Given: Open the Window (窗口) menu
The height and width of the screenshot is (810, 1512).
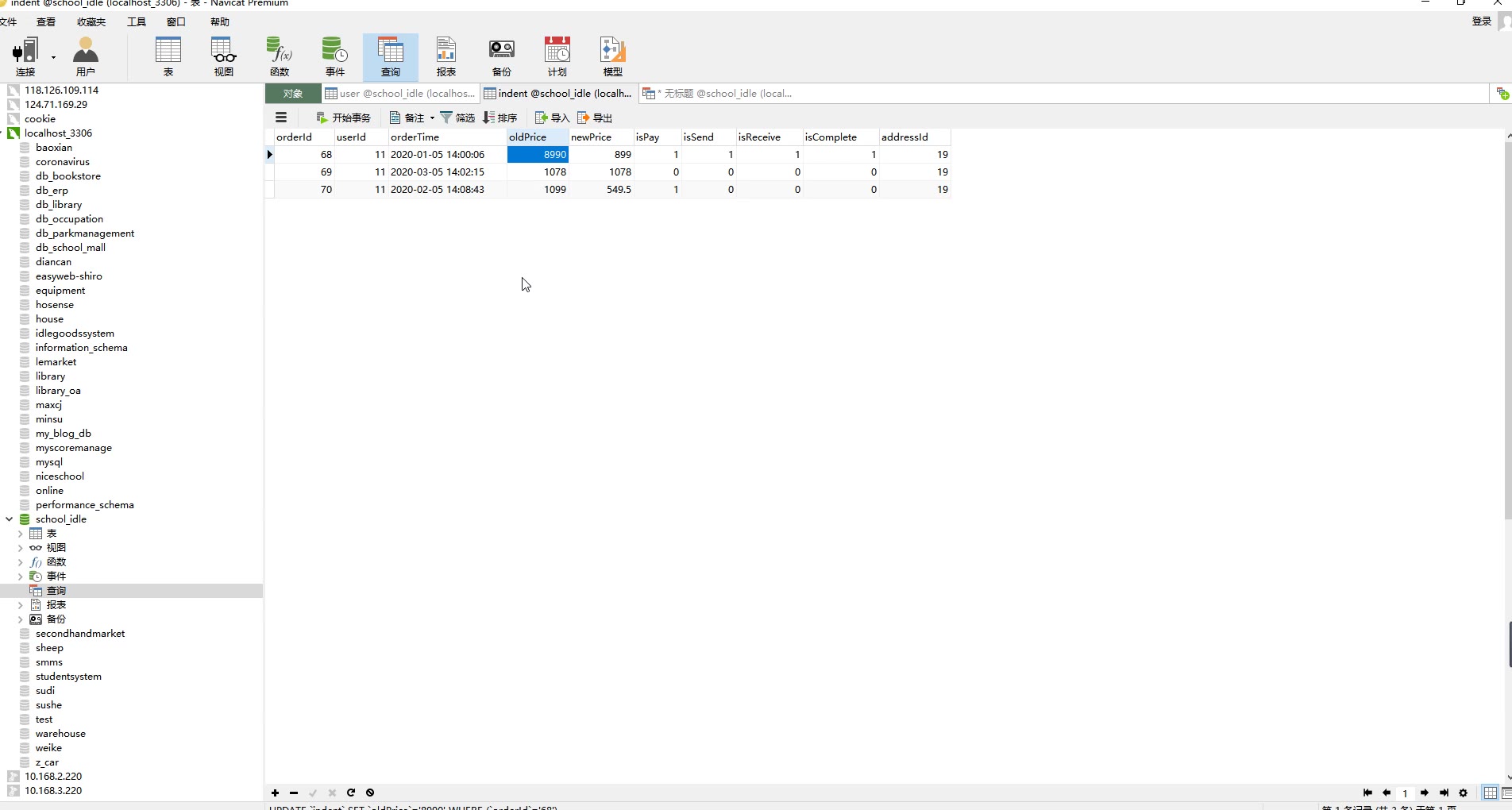Looking at the screenshot, I should [176, 21].
